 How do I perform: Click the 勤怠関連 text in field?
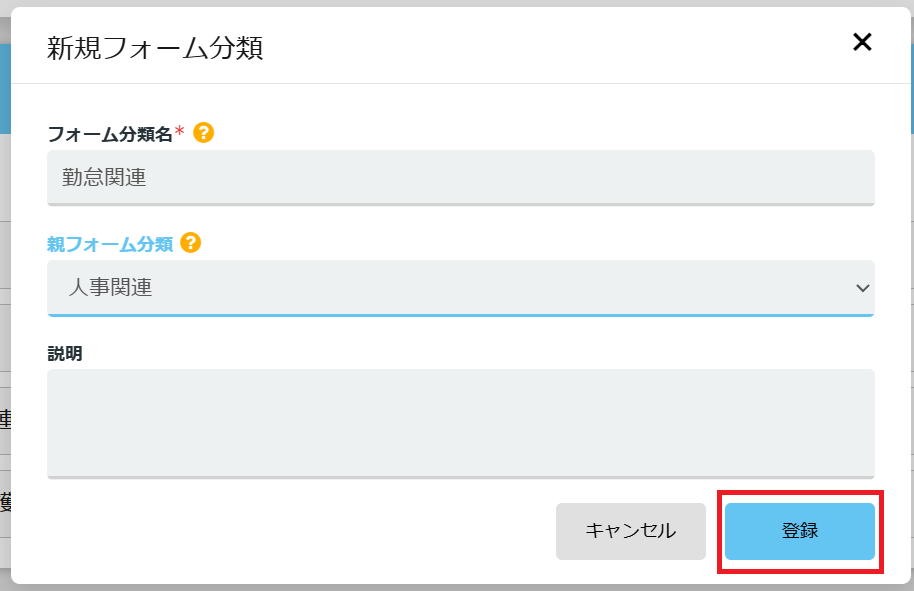click(x=104, y=177)
